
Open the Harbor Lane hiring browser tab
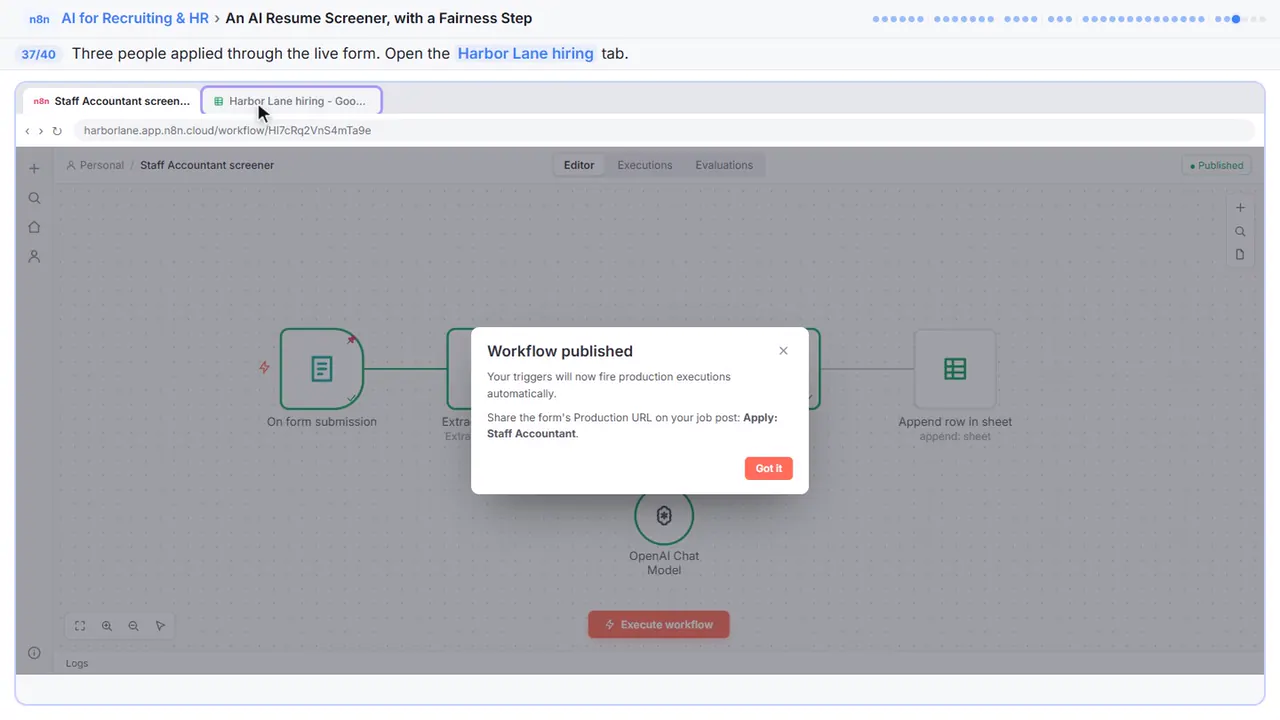click(291, 101)
